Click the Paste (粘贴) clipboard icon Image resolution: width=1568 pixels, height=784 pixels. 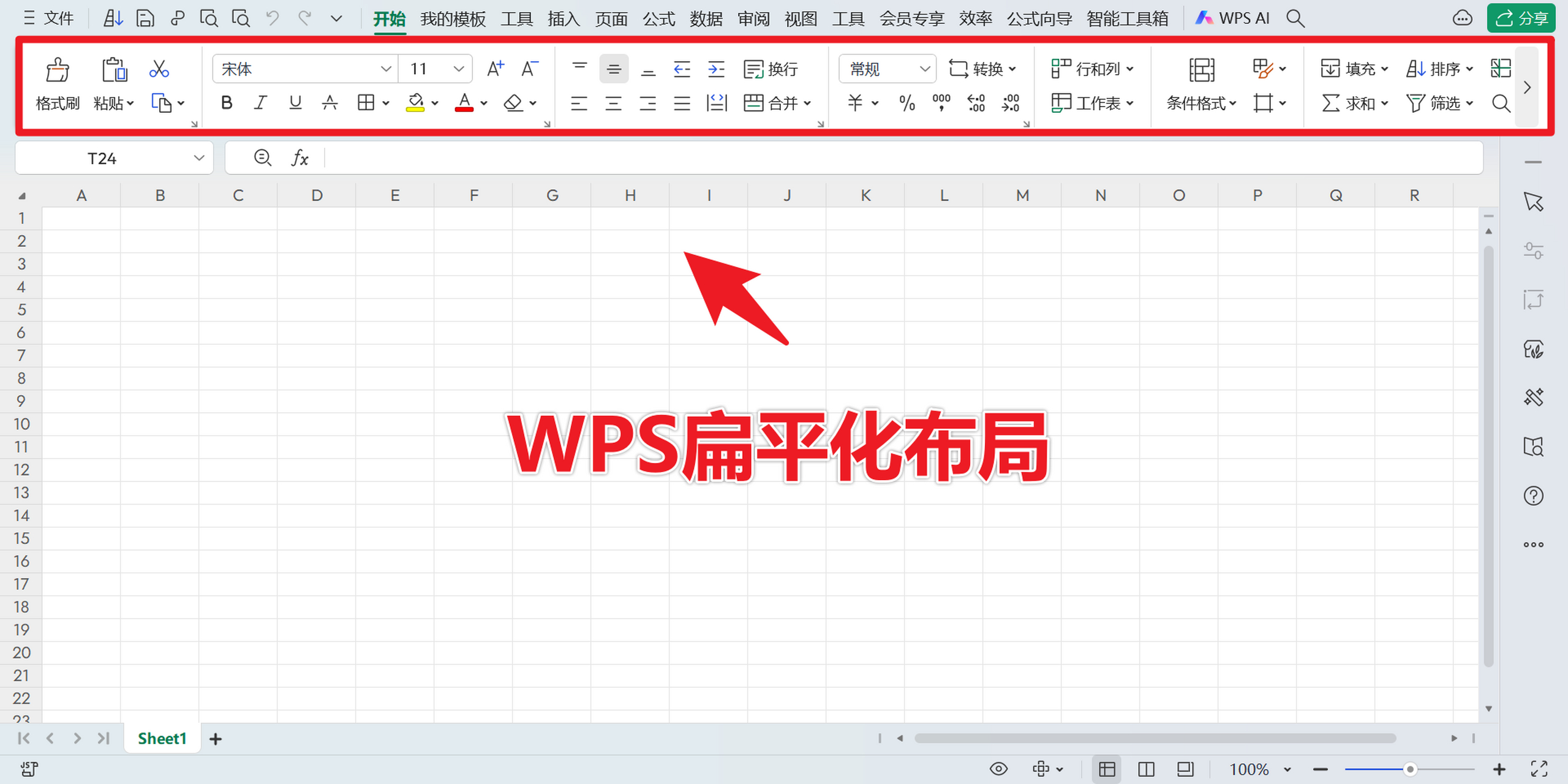tap(114, 69)
